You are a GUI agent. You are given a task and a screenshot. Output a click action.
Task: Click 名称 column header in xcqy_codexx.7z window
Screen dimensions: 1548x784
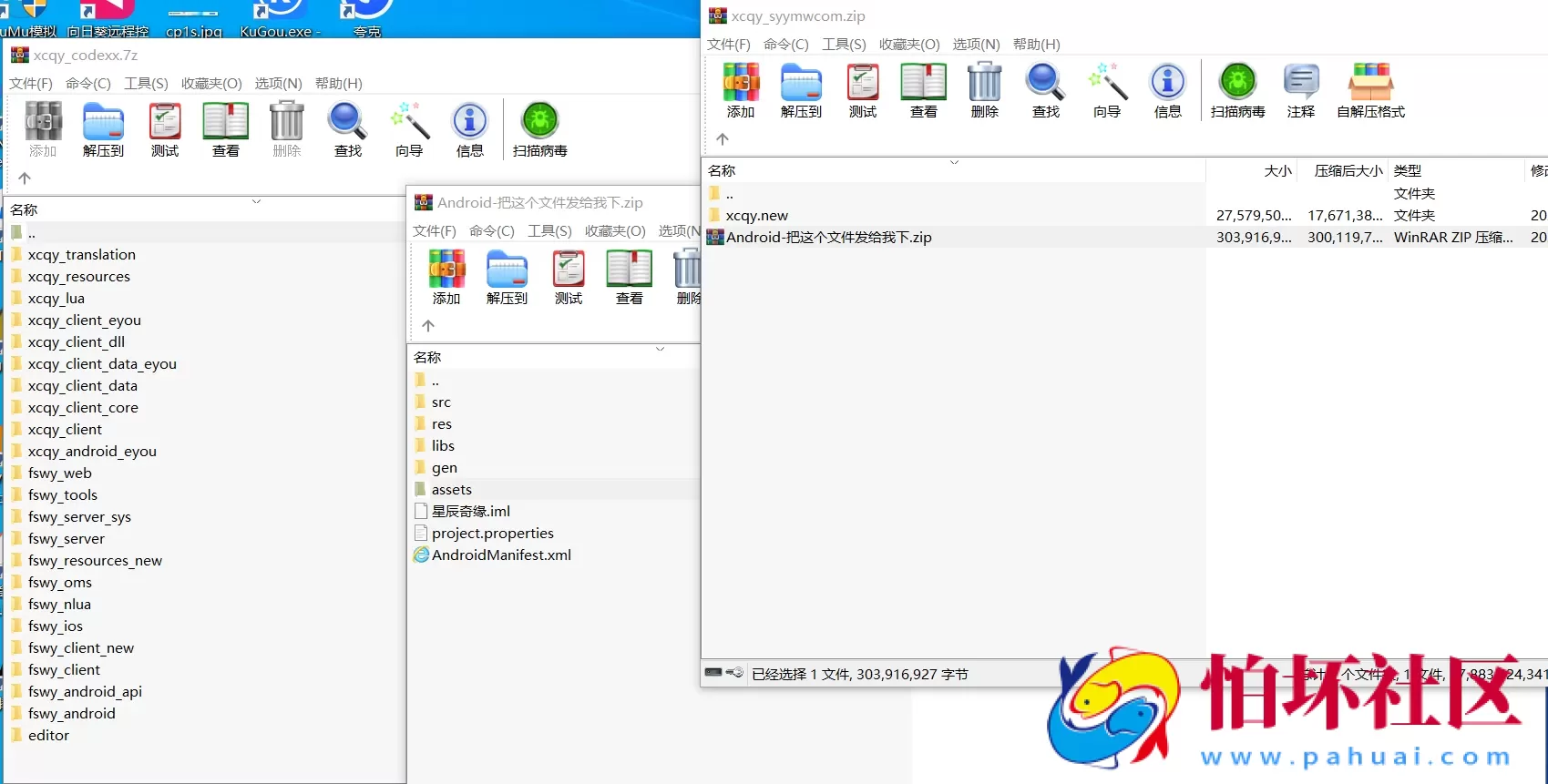(x=25, y=210)
